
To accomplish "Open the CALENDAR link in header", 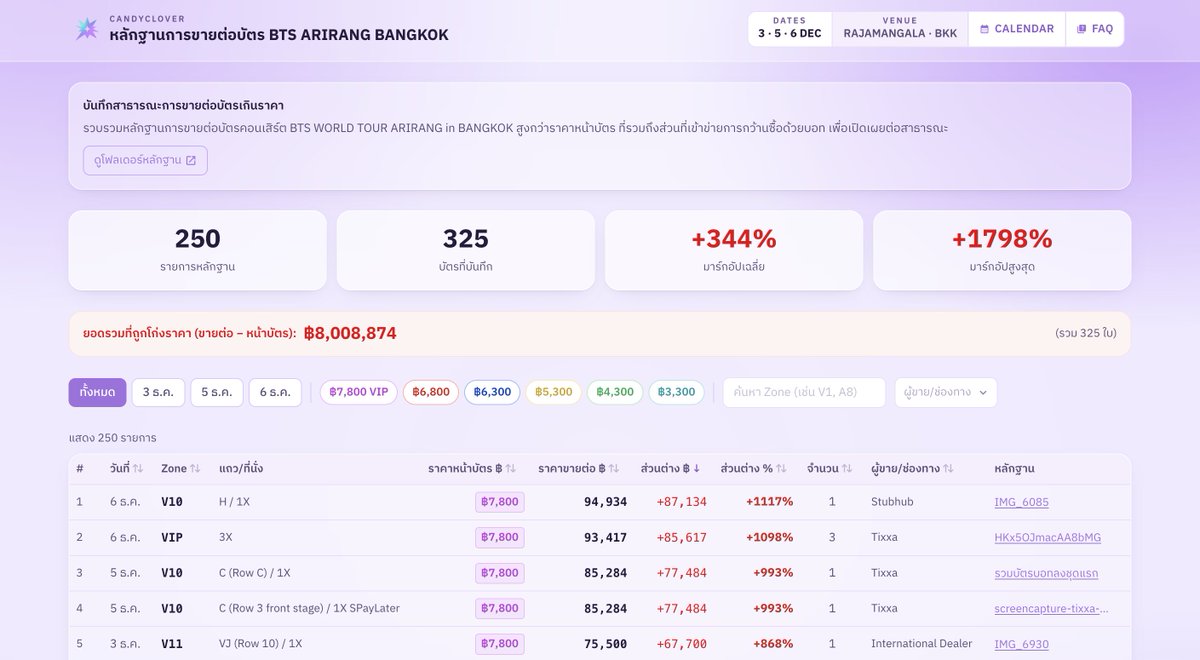I will tap(1016, 29).
